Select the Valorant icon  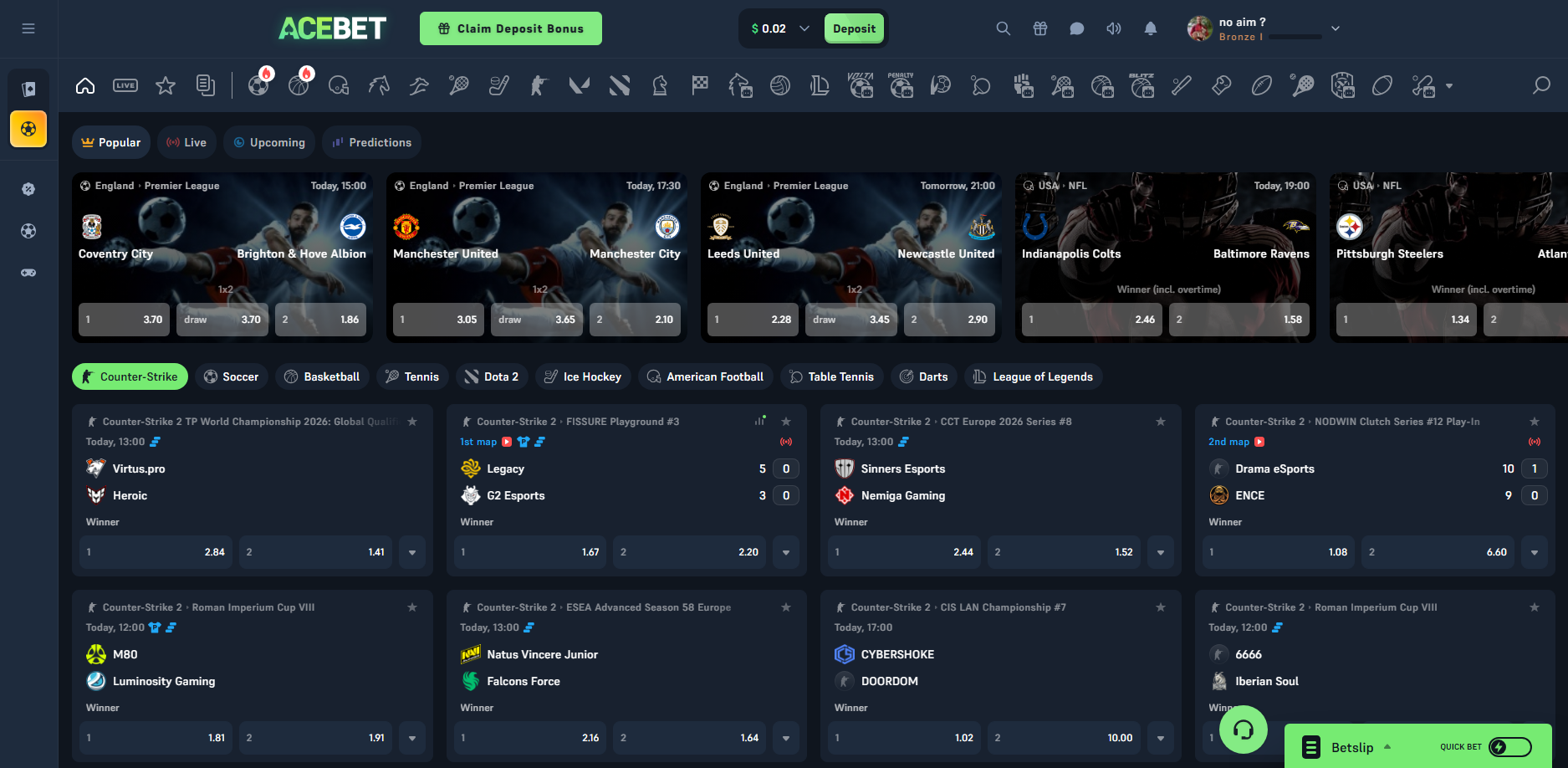pos(580,85)
